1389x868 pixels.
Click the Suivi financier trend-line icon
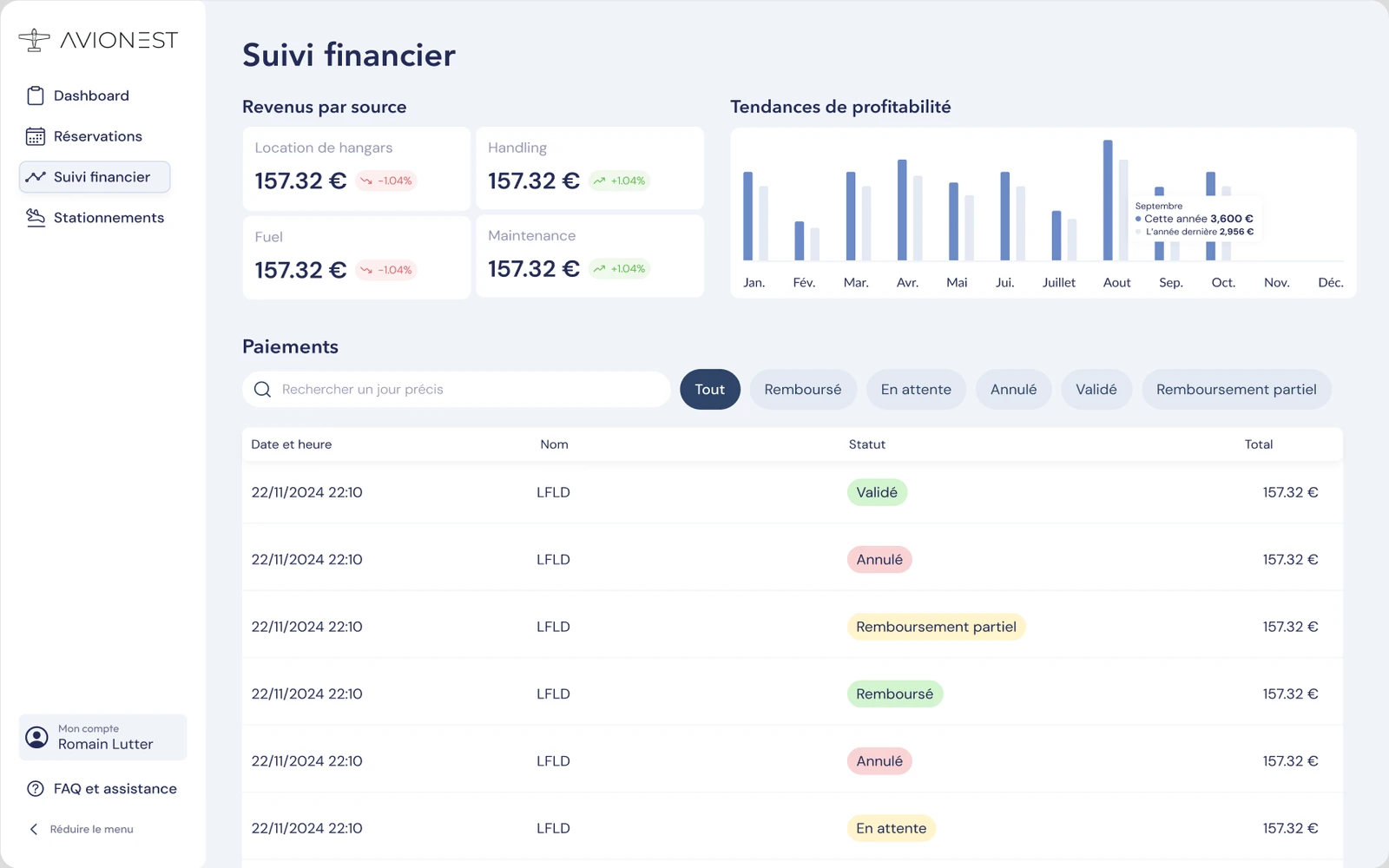tap(36, 177)
